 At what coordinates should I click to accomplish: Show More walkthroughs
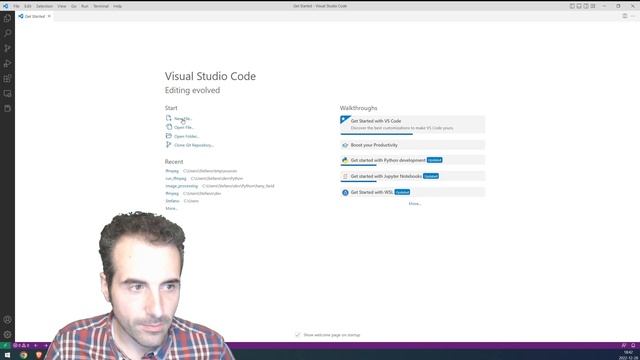415,203
